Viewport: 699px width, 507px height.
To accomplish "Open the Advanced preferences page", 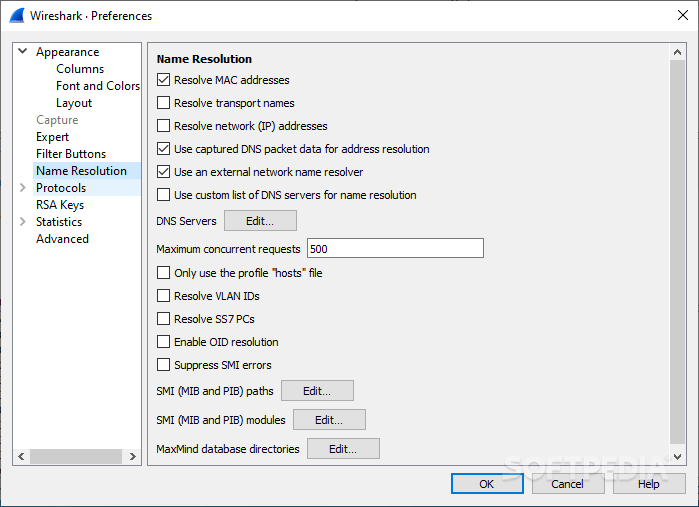I will click(62, 239).
